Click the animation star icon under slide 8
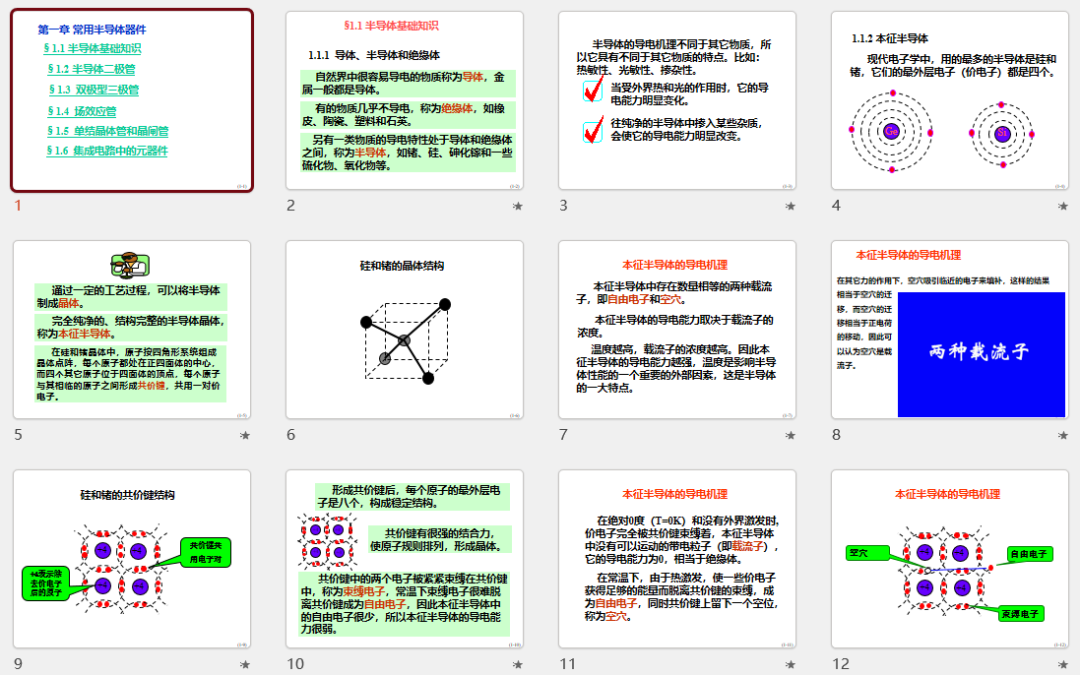The height and width of the screenshot is (675, 1080). click(x=1063, y=435)
